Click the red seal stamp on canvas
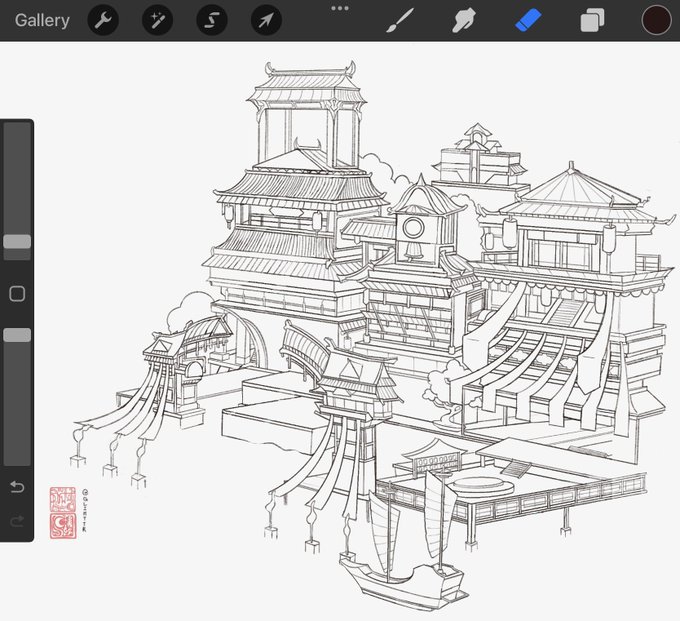The image size is (680, 621). coord(63,513)
